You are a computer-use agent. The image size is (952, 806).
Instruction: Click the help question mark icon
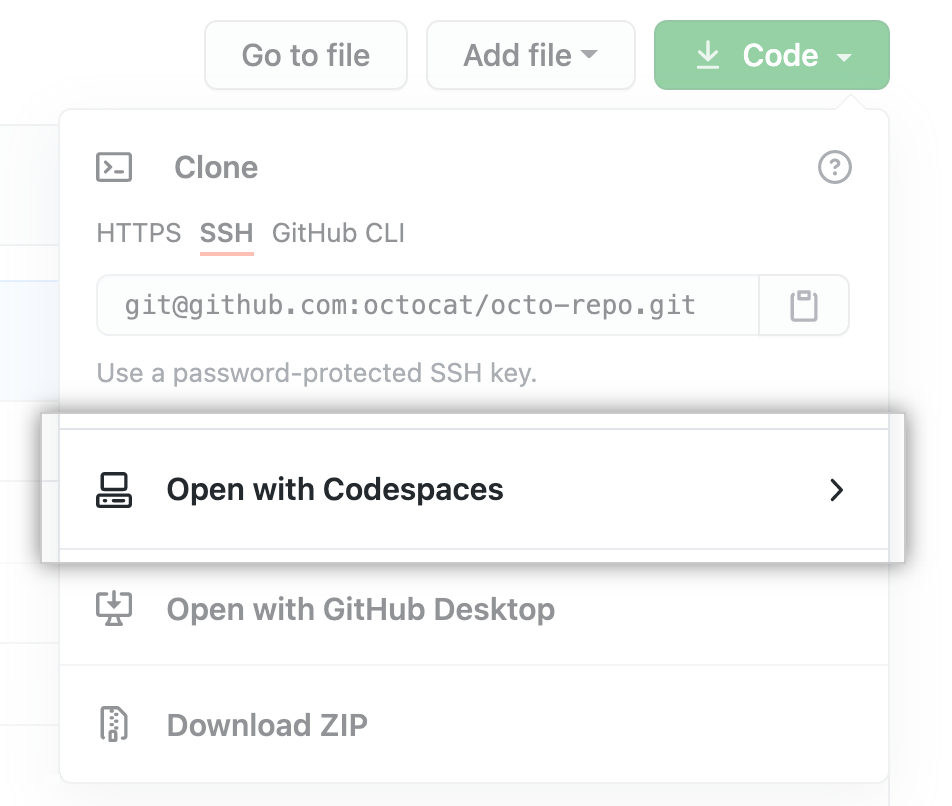pyautogui.click(x=834, y=167)
